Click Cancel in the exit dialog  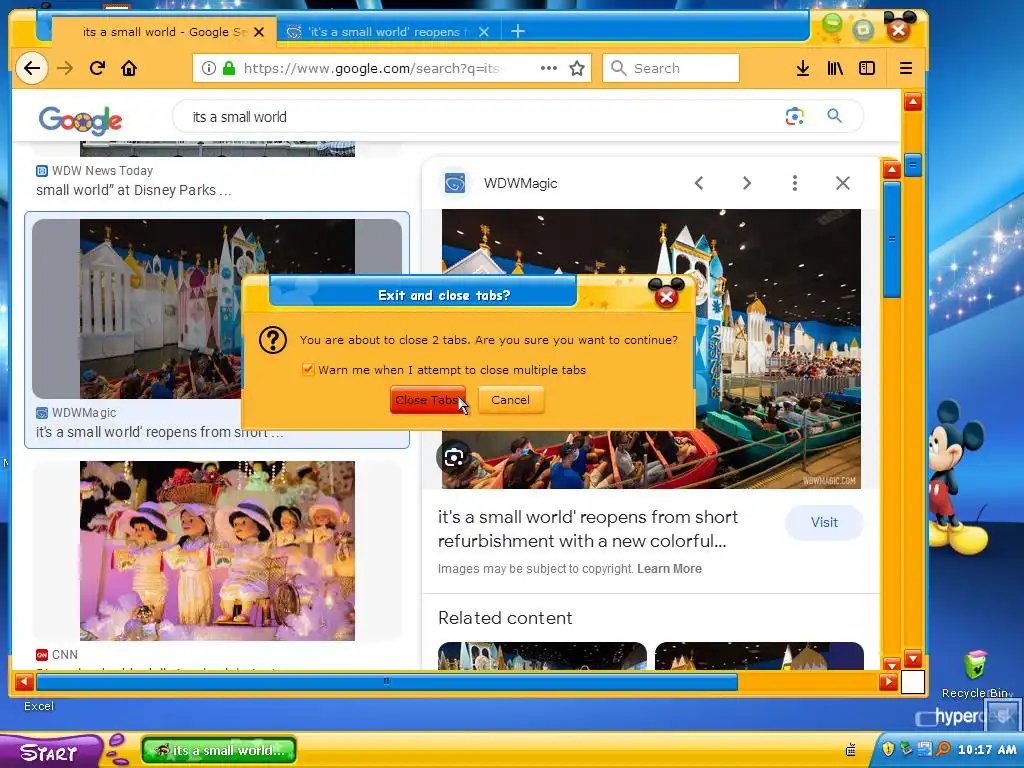(x=511, y=400)
